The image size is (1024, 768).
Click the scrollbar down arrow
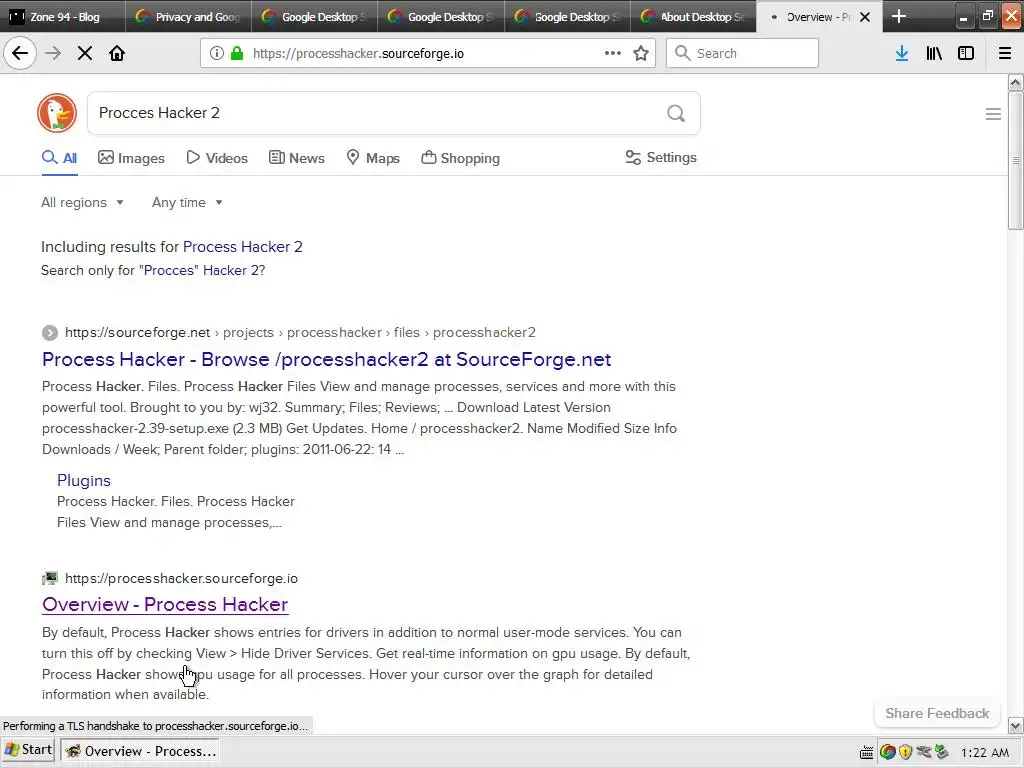(1016, 725)
